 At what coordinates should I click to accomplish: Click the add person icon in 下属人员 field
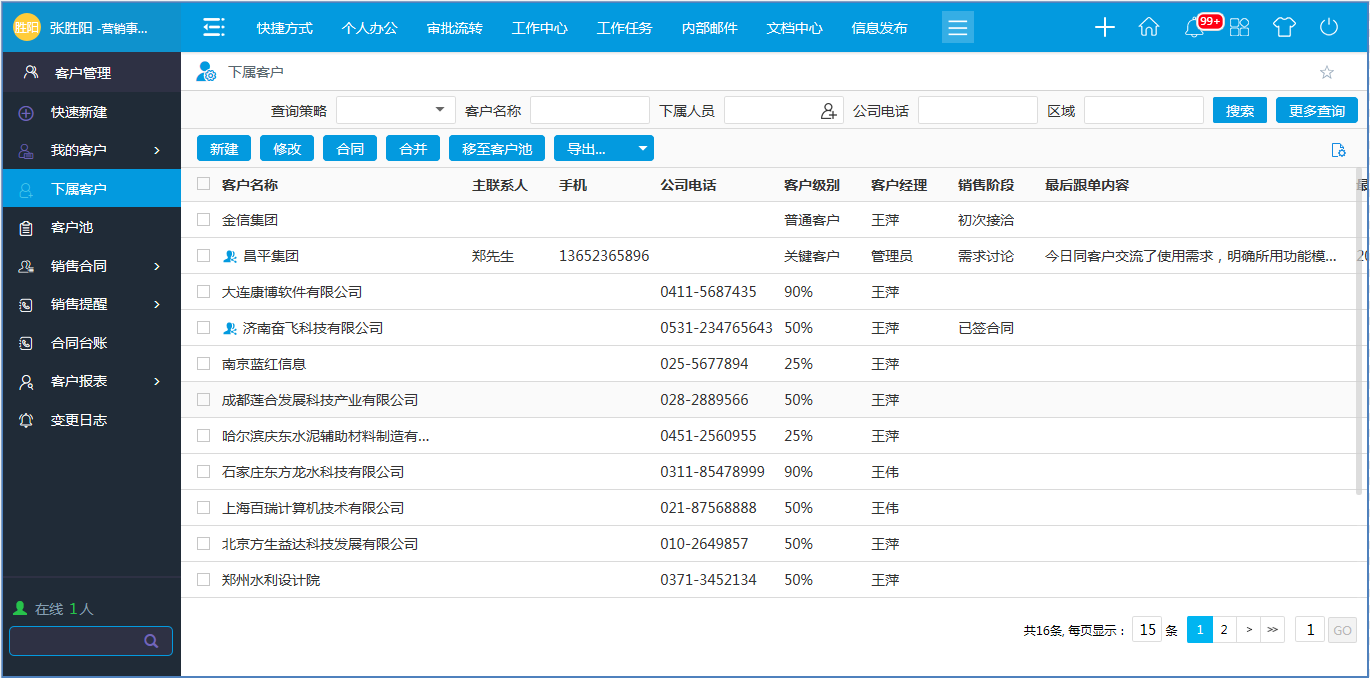828,111
